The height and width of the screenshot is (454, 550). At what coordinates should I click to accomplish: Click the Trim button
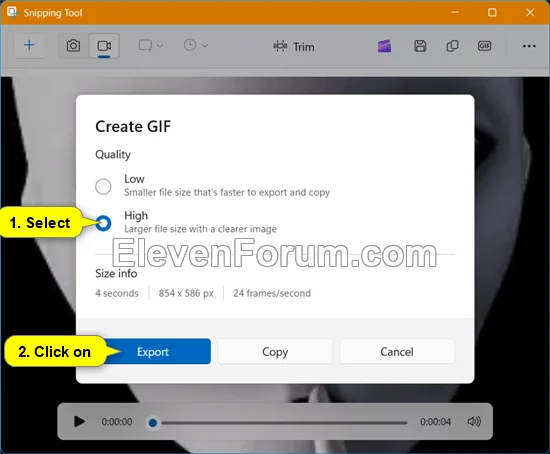tap(294, 46)
